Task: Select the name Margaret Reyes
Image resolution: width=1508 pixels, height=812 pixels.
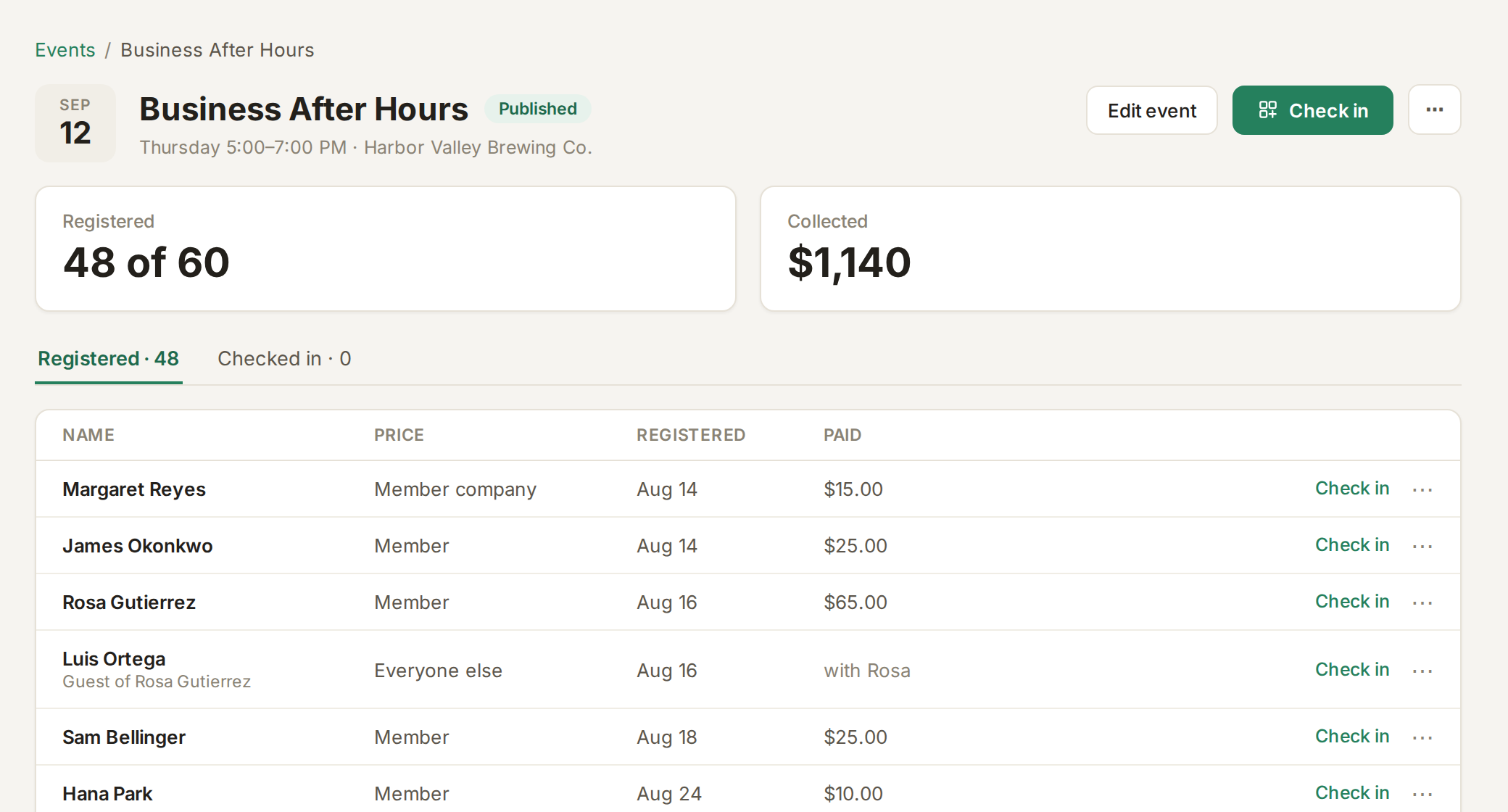Action: (x=134, y=489)
